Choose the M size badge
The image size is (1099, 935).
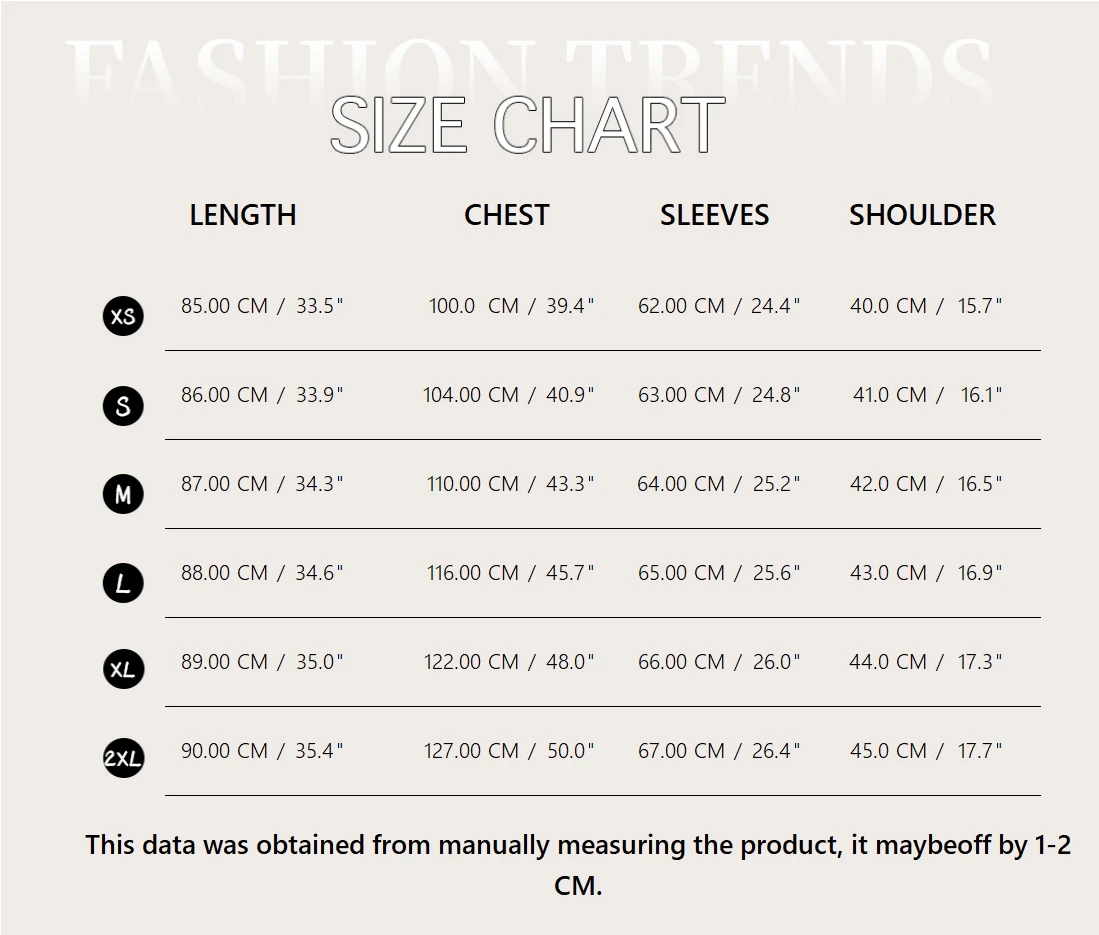pyautogui.click(x=123, y=494)
